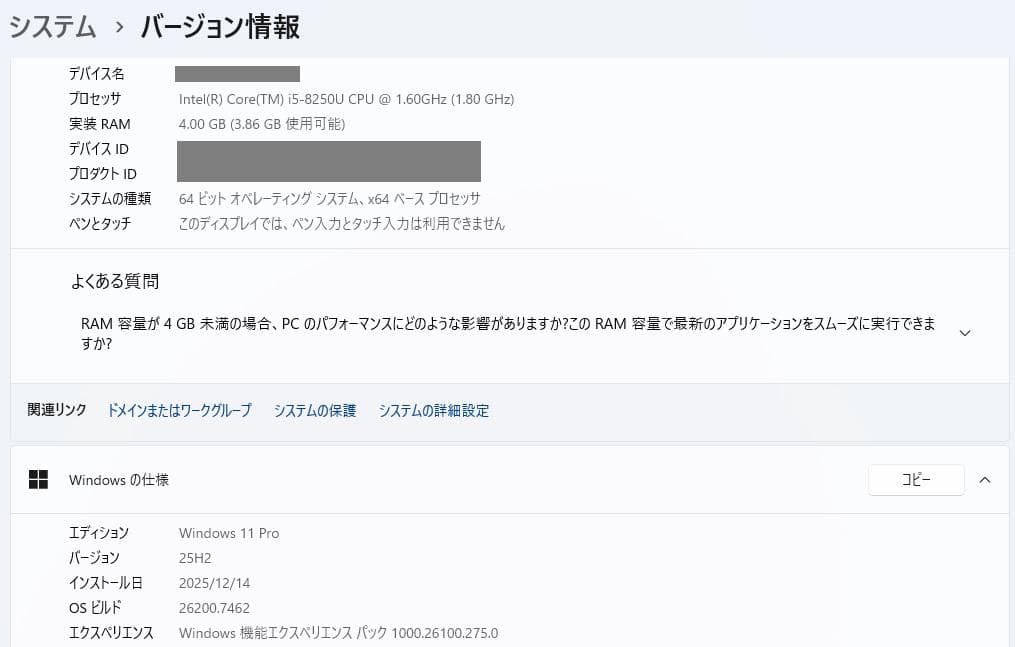Click the chevron icon on the FAQ row
Screen dimensions: 1015x647
coord(964,332)
